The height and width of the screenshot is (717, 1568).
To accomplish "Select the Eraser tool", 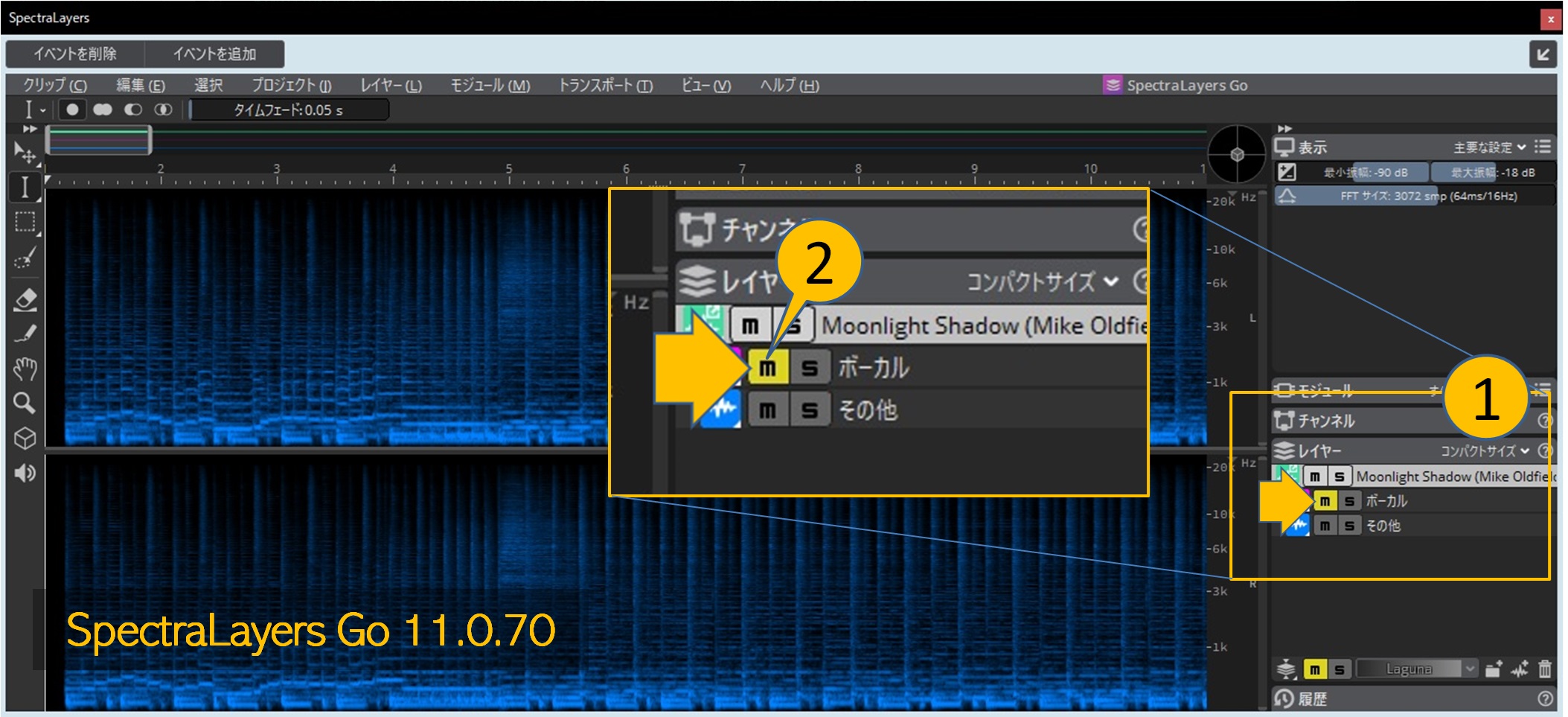I will pyautogui.click(x=25, y=299).
